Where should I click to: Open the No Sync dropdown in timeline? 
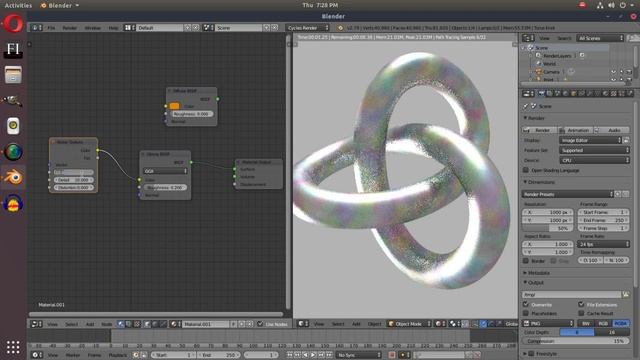(x=358, y=355)
